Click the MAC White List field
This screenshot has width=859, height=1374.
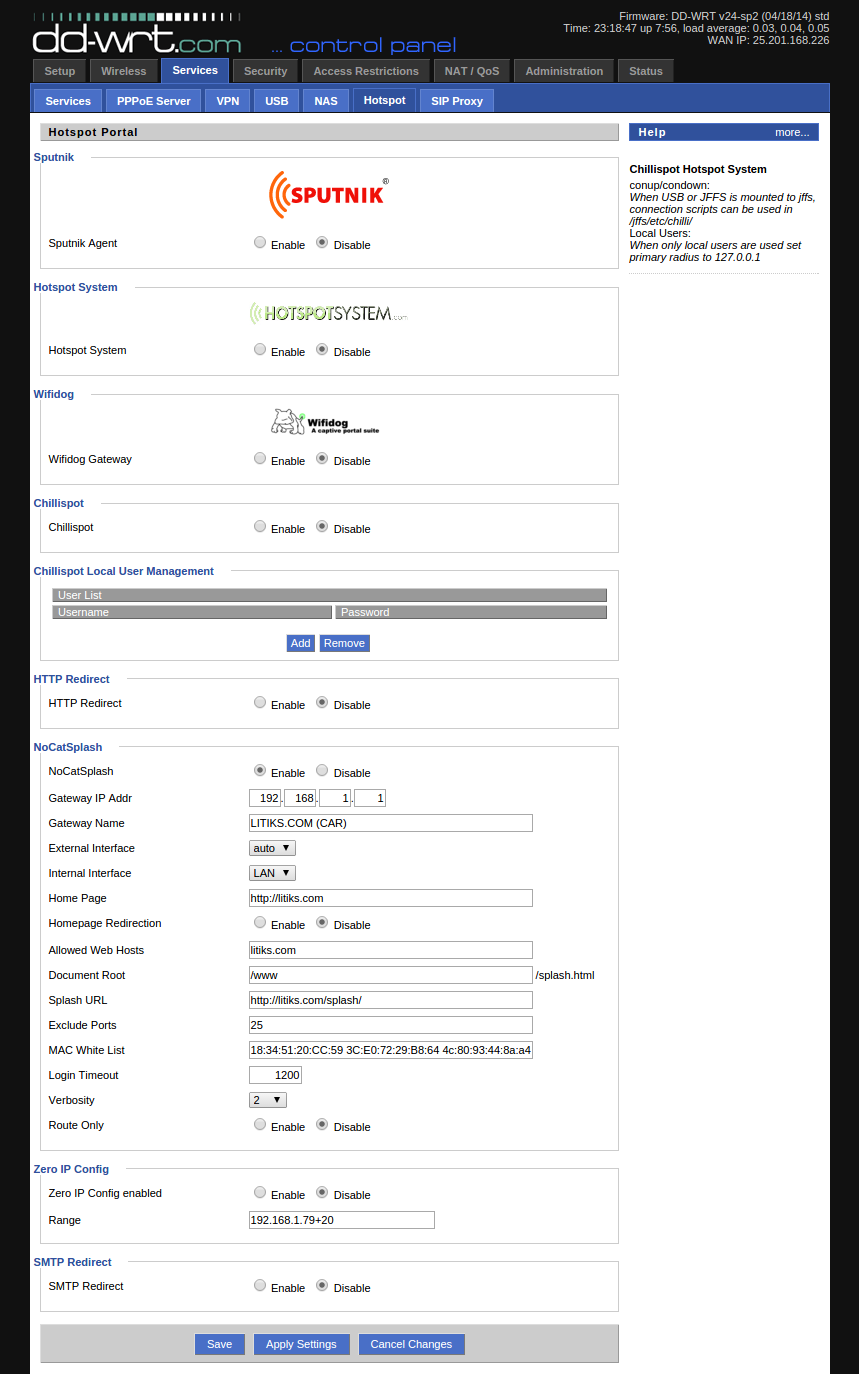click(391, 1050)
